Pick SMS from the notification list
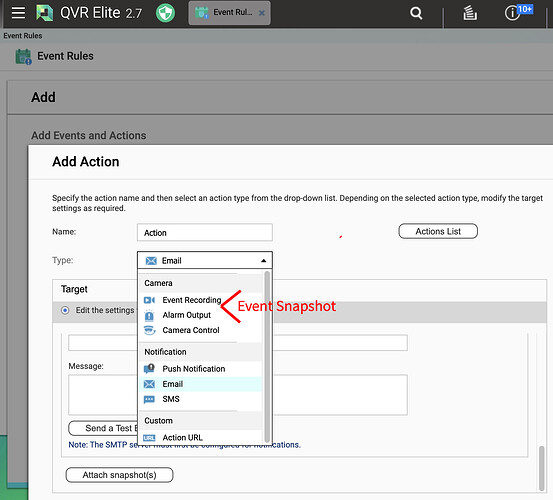This screenshot has height=500, width=553. coord(171,399)
